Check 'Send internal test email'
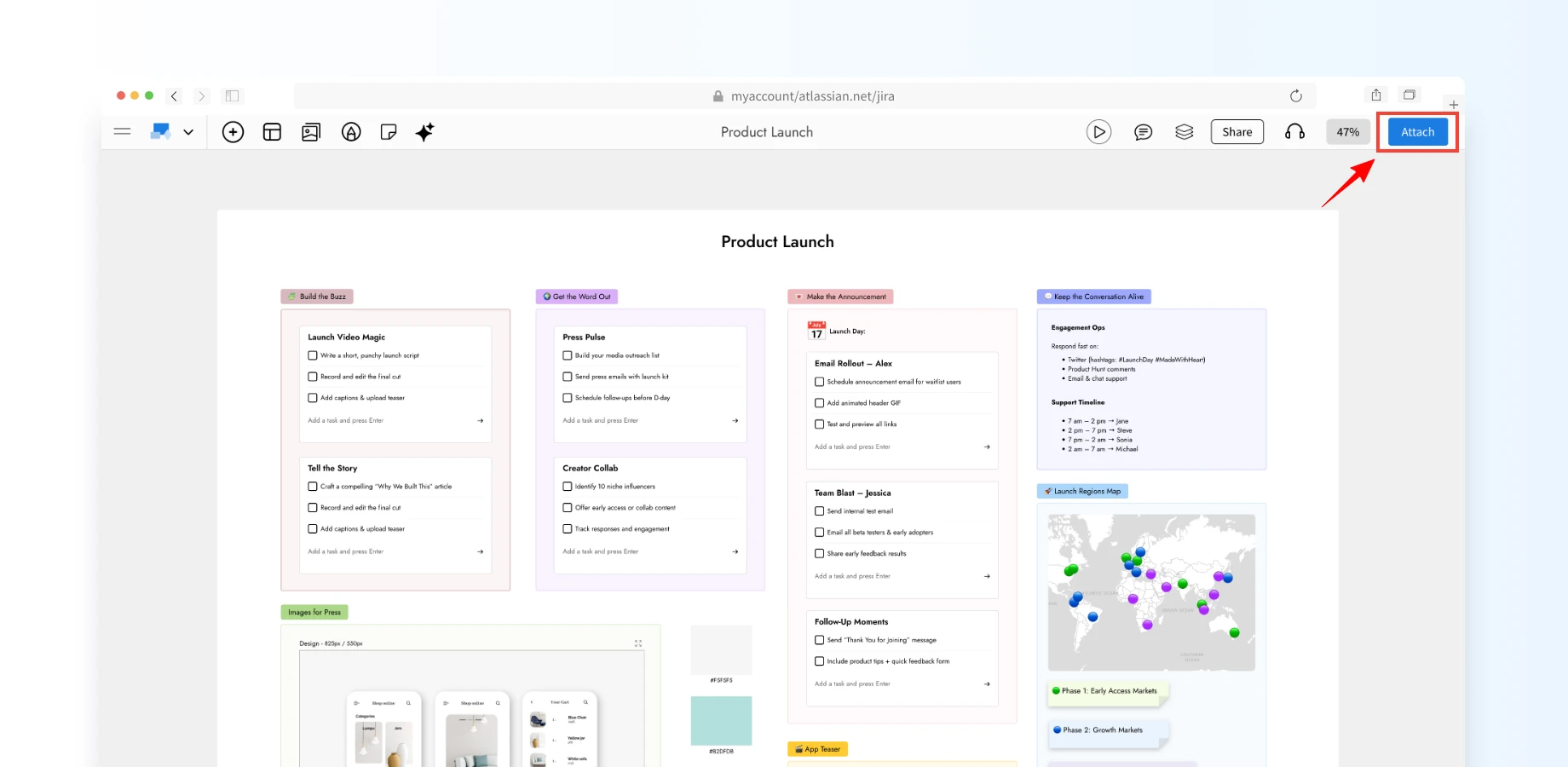The height and width of the screenshot is (767, 1568). [820, 511]
